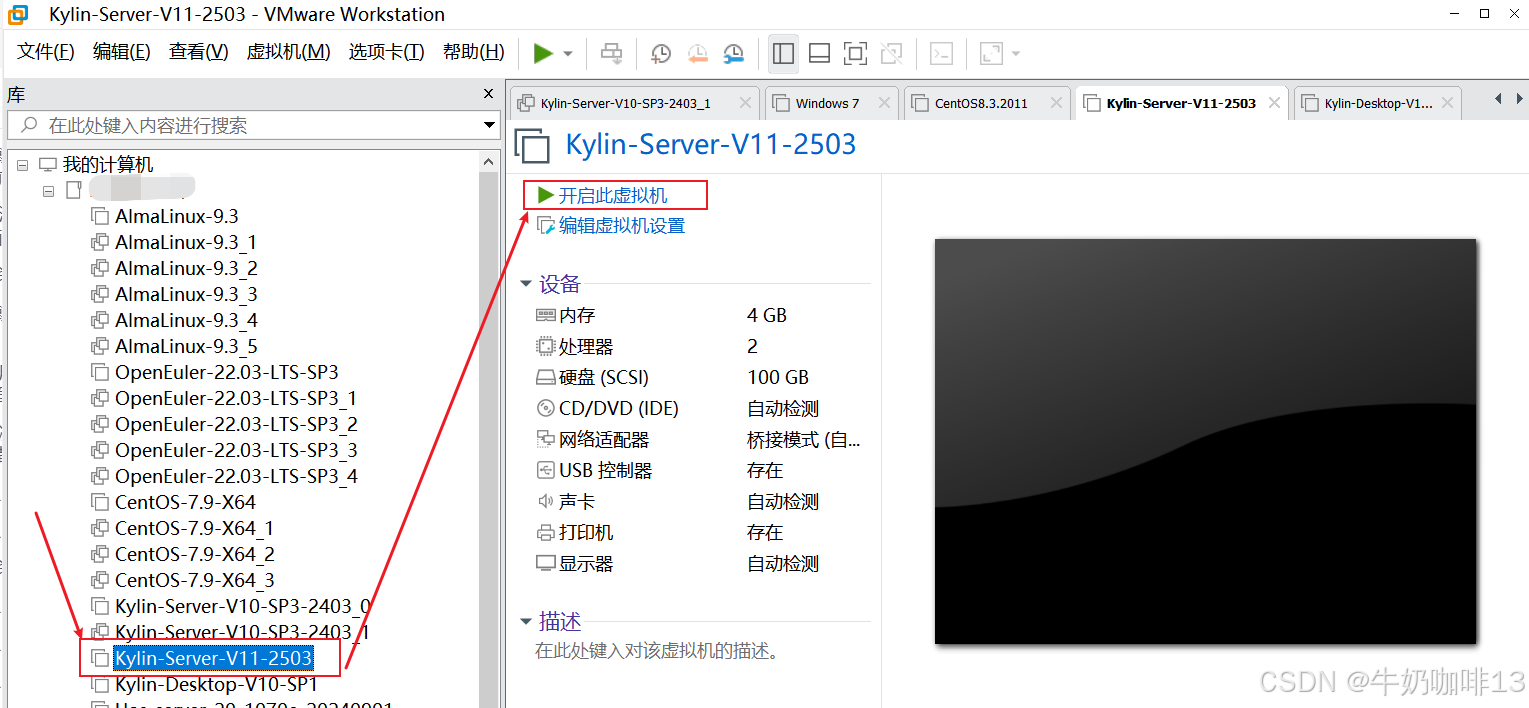The width and height of the screenshot is (1529, 708).
Task: Open the 文件(F) menu
Action: coord(46,52)
